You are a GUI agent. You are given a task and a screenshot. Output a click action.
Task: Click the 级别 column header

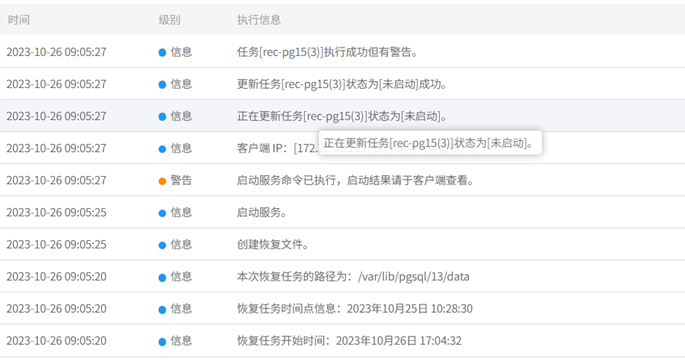coord(169,20)
